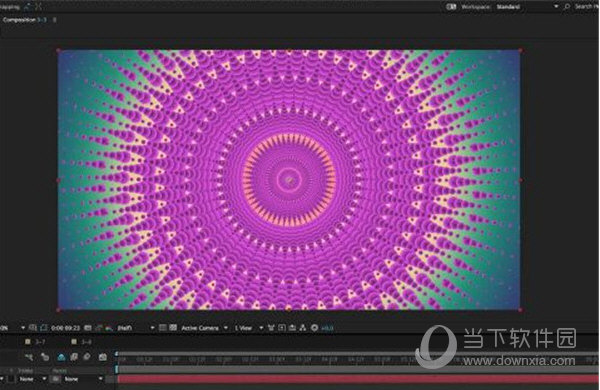The width and height of the screenshot is (600, 390).
Task: Open the Active Camera dropdown
Action: (204, 328)
